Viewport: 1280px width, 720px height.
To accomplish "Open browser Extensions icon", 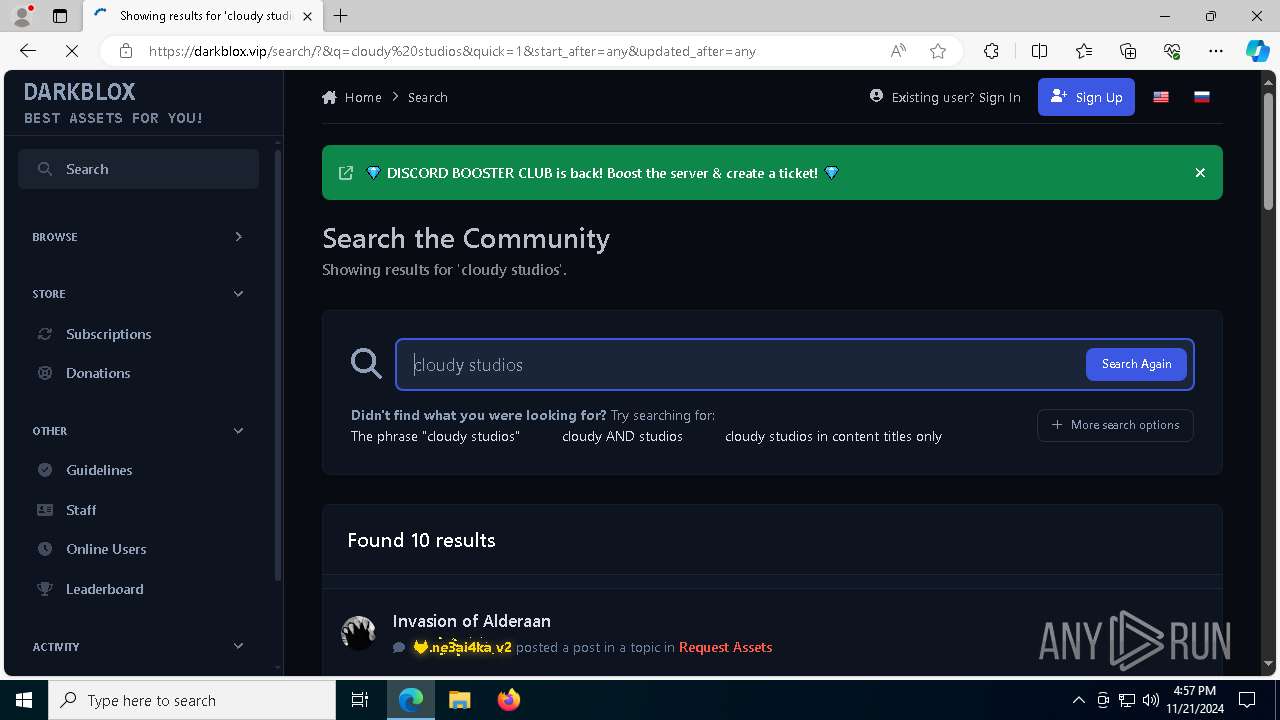I will (991, 51).
